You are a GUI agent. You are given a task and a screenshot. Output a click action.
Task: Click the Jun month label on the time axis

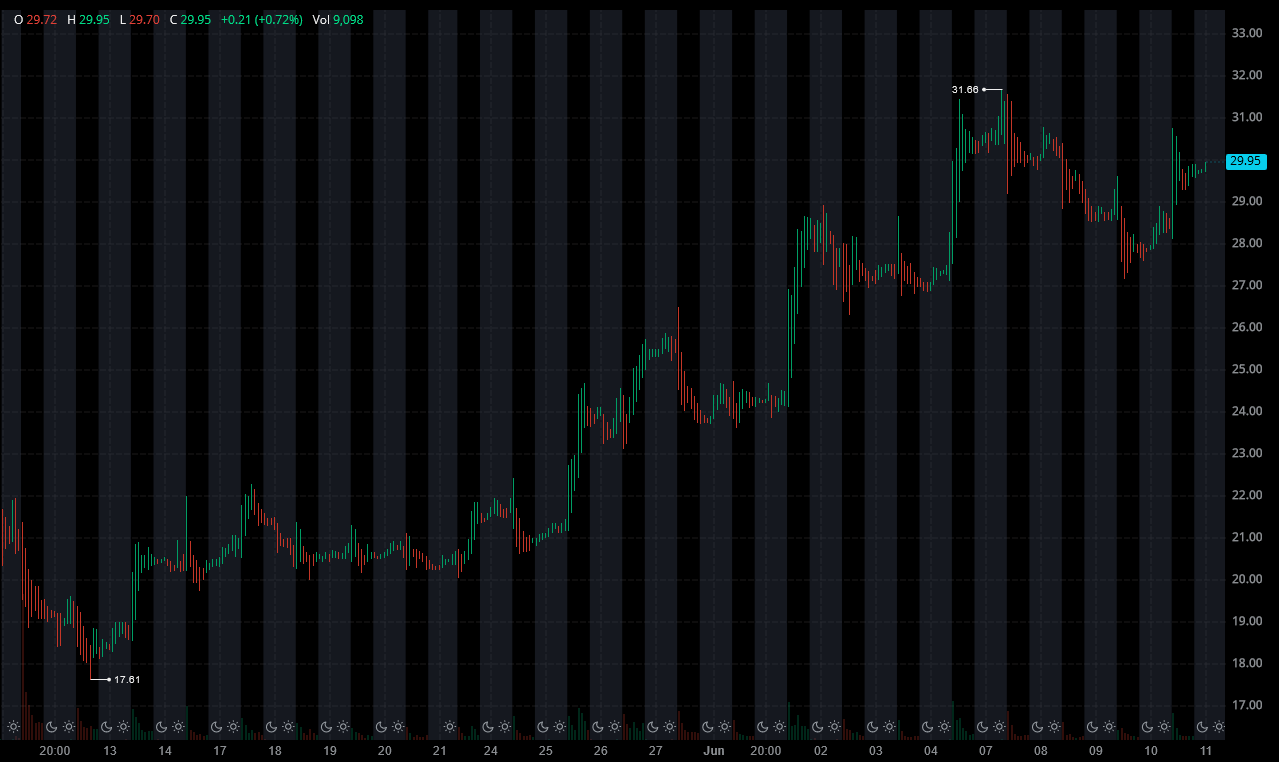713,751
